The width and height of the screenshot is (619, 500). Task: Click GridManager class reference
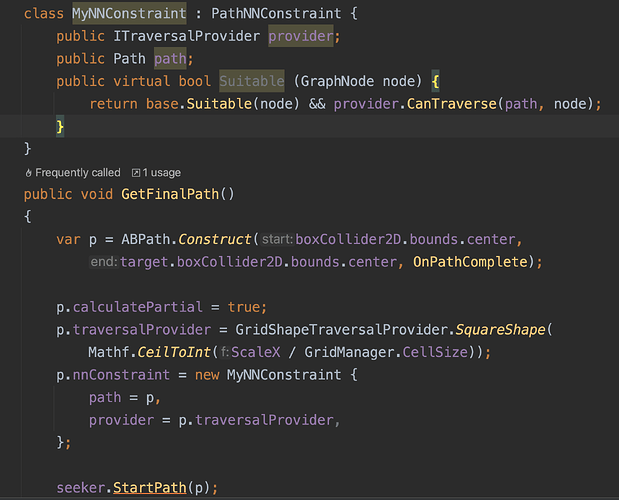(x=349, y=352)
